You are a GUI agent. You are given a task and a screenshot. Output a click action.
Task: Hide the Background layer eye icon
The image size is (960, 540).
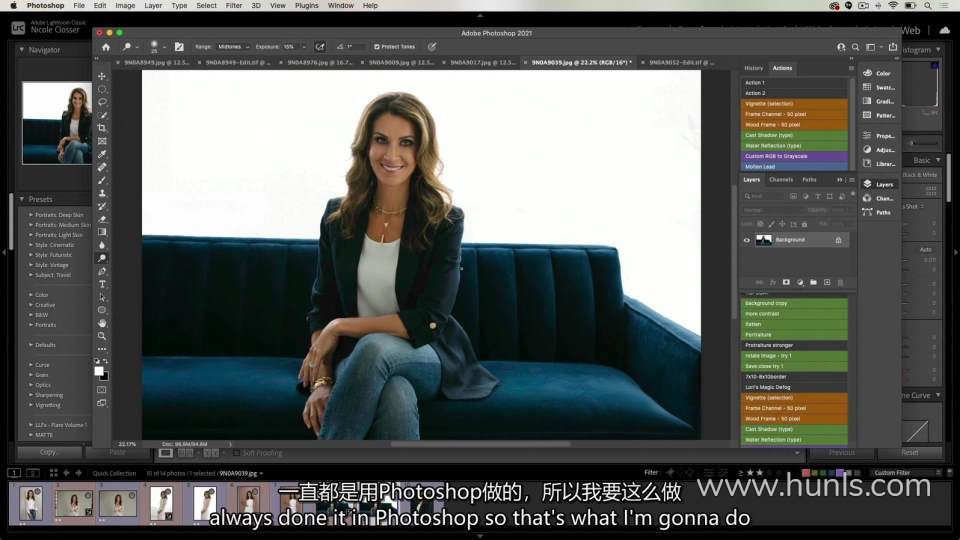[x=746, y=240]
